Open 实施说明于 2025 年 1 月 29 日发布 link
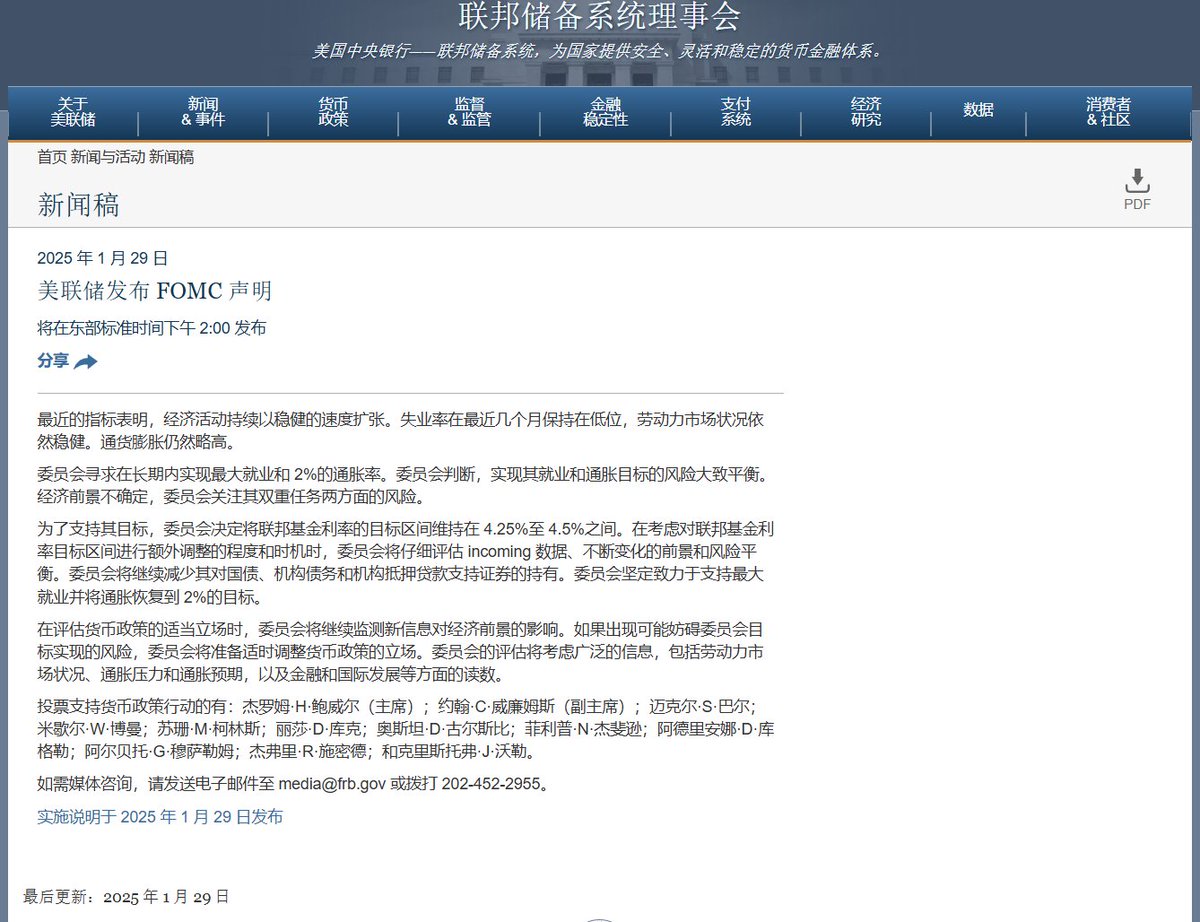 click(x=160, y=817)
